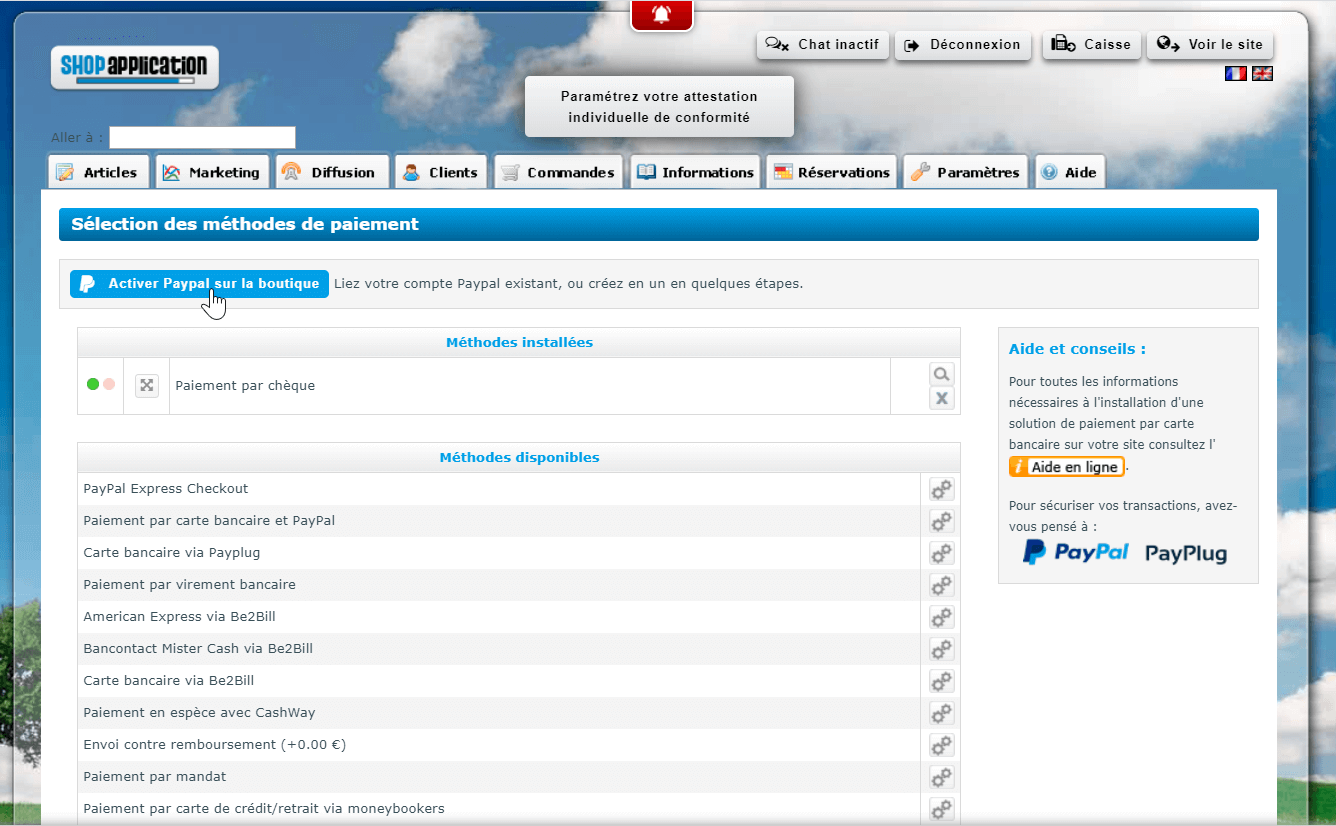This screenshot has height=826, width=1336.
Task: Disable Paiement par chèque with red dot
Action: [x=109, y=384]
